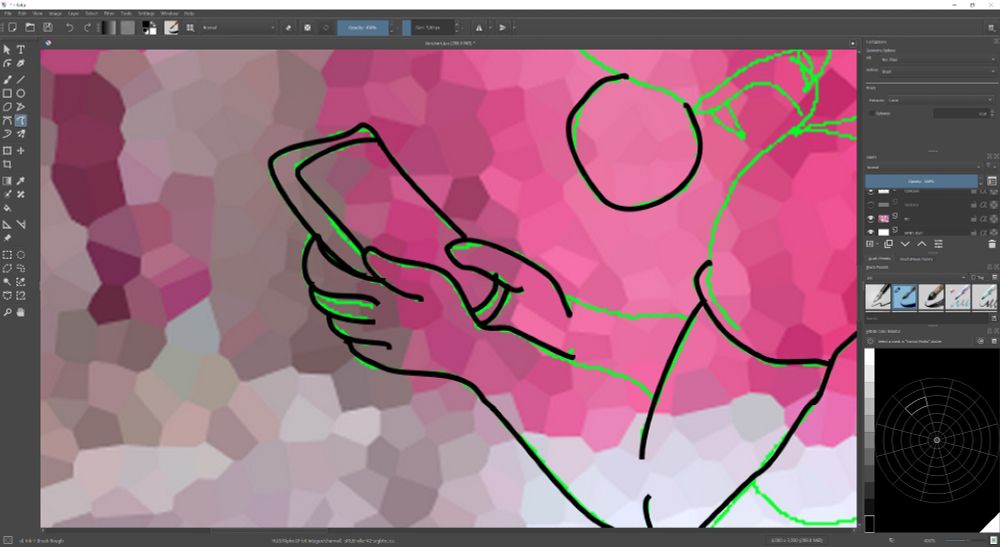
Task: Select the Crop tool
Action: (x=7, y=164)
